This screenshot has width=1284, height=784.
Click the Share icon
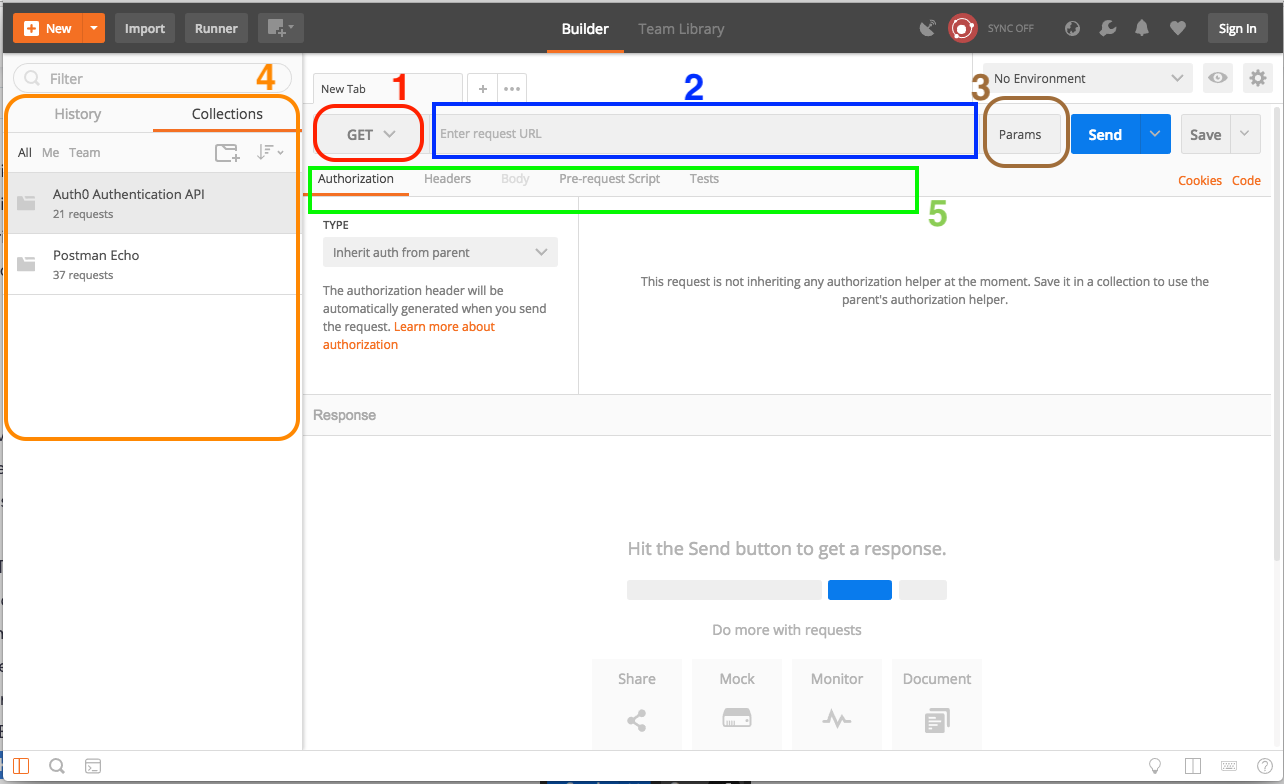[x=636, y=719]
